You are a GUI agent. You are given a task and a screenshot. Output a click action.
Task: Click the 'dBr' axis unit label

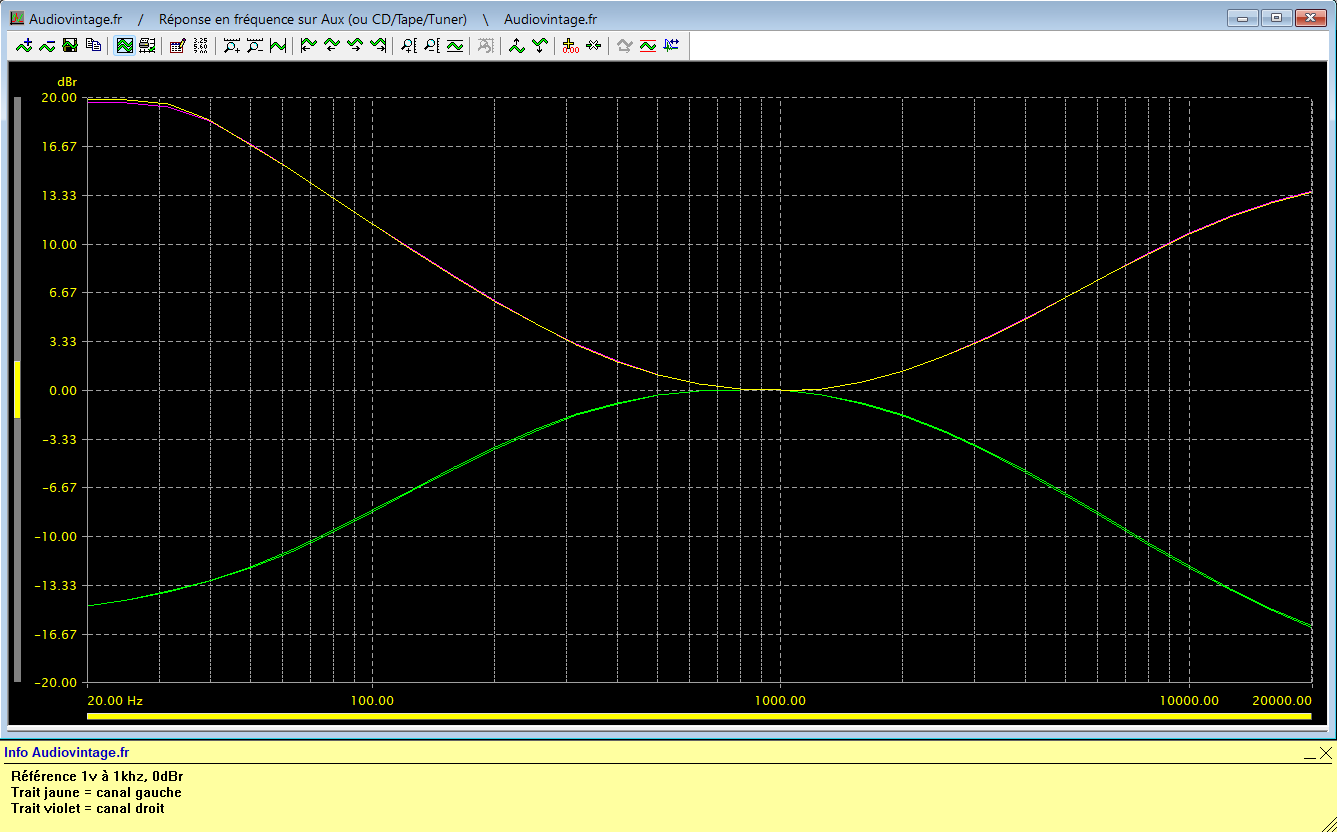pos(66,81)
